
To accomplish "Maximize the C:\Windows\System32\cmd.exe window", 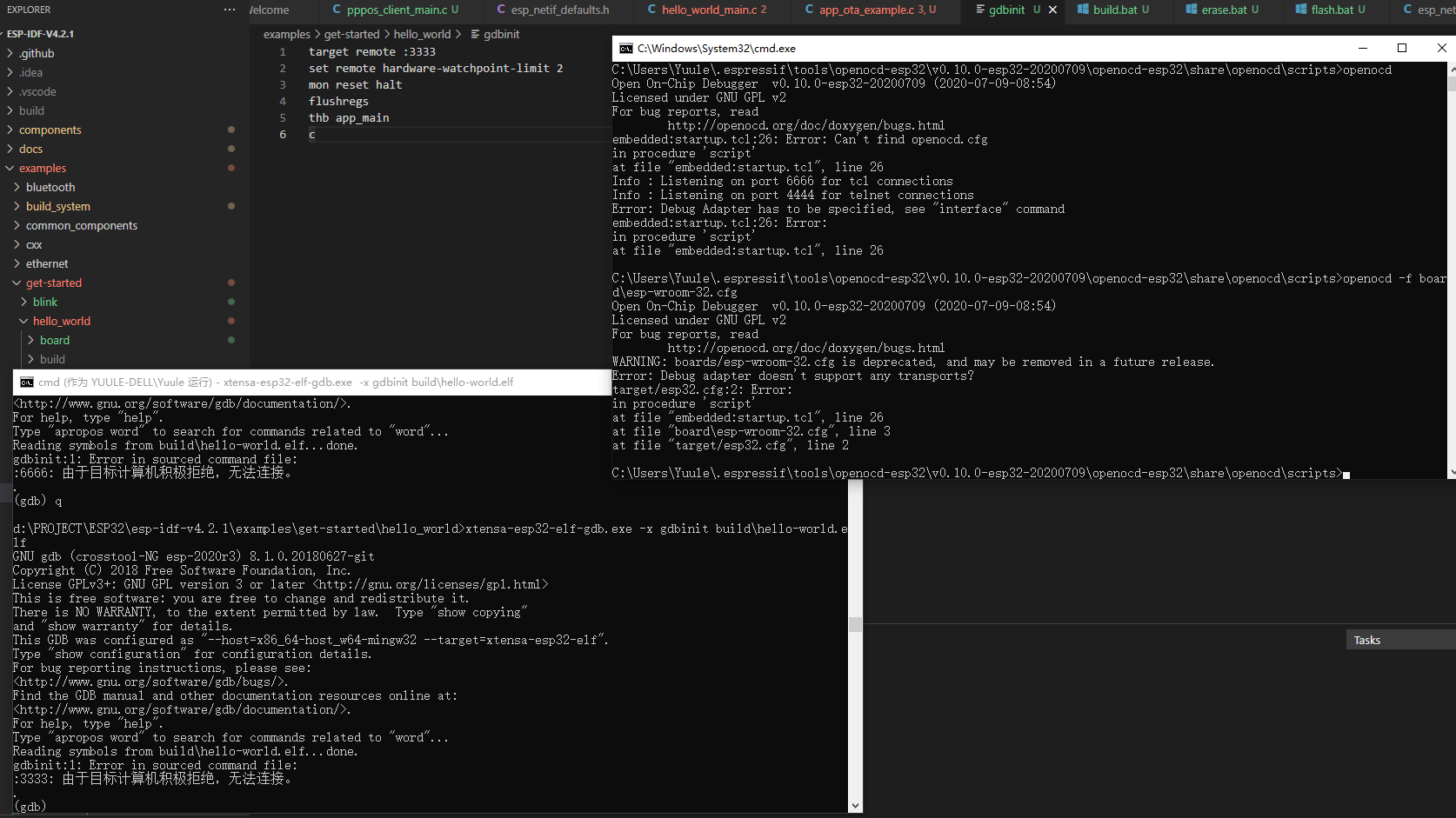I will click(x=1402, y=48).
